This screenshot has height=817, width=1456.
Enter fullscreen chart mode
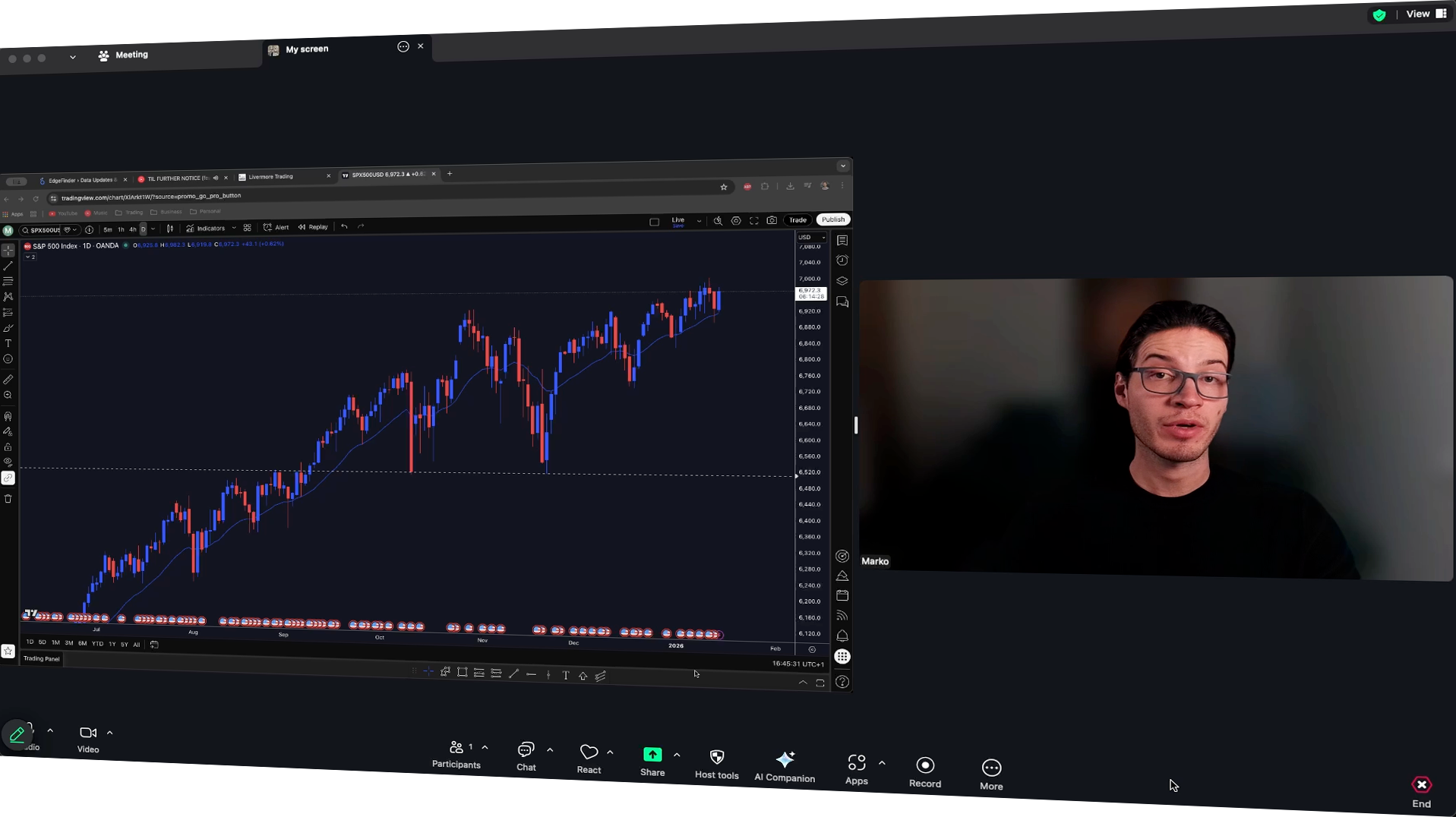pyautogui.click(x=754, y=221)
